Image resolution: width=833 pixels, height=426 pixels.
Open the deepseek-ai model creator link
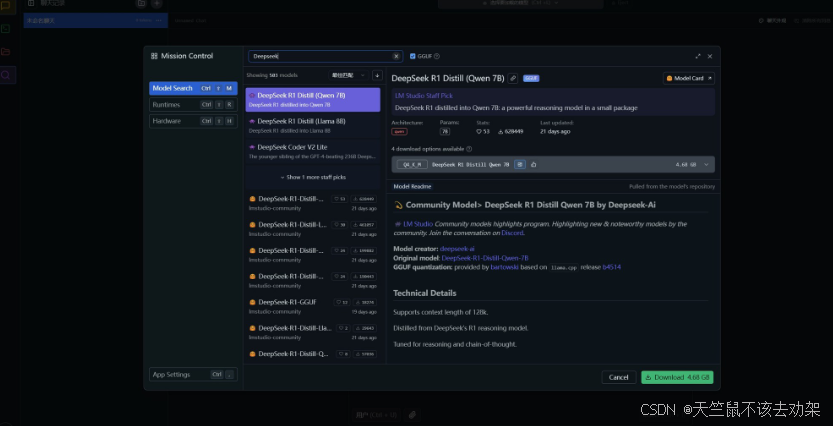[x=457, y=249]
